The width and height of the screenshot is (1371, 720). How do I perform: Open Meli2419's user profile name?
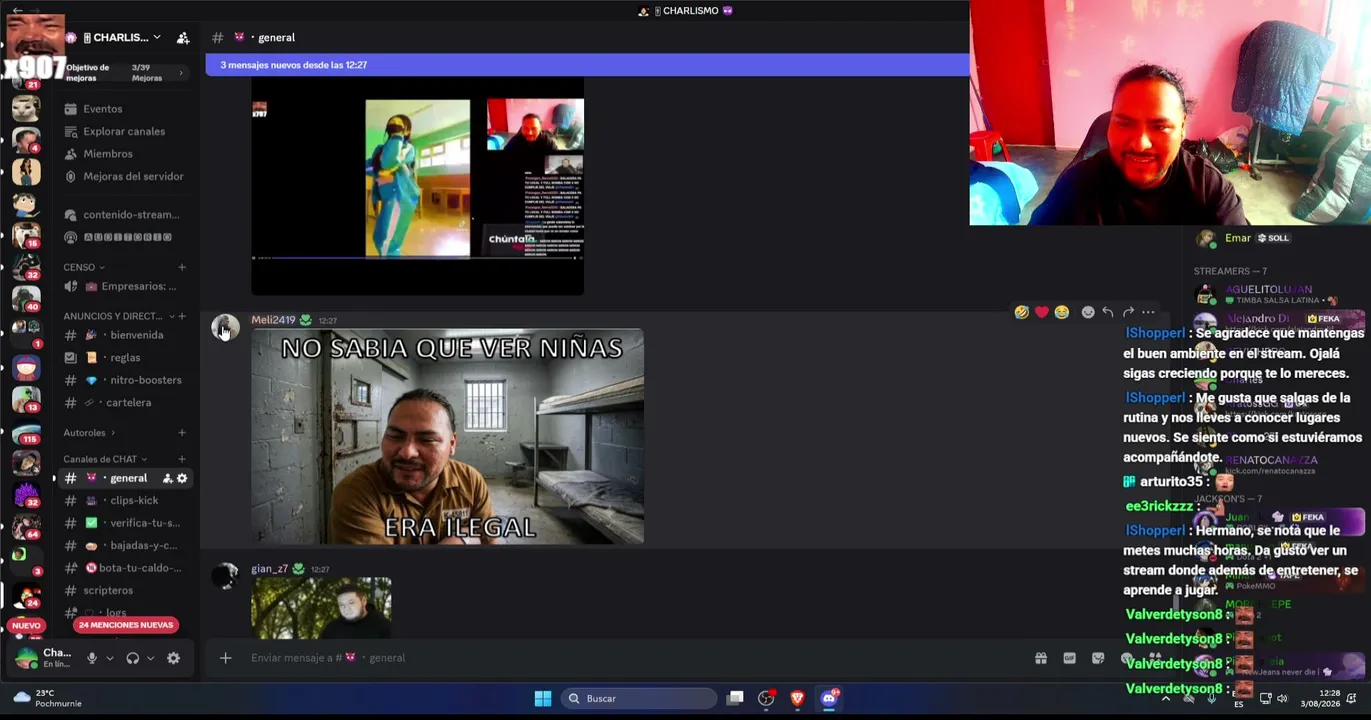(273, 320)
